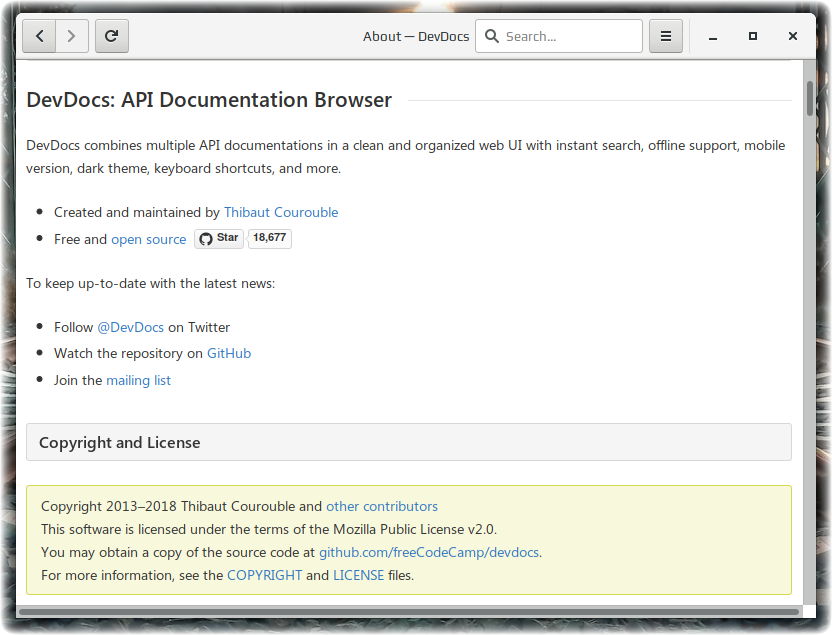The width and height of the screenshot is (832, 635).
Task: Click the vertical scrollbar thumb
Action: (x=810, y=98)
